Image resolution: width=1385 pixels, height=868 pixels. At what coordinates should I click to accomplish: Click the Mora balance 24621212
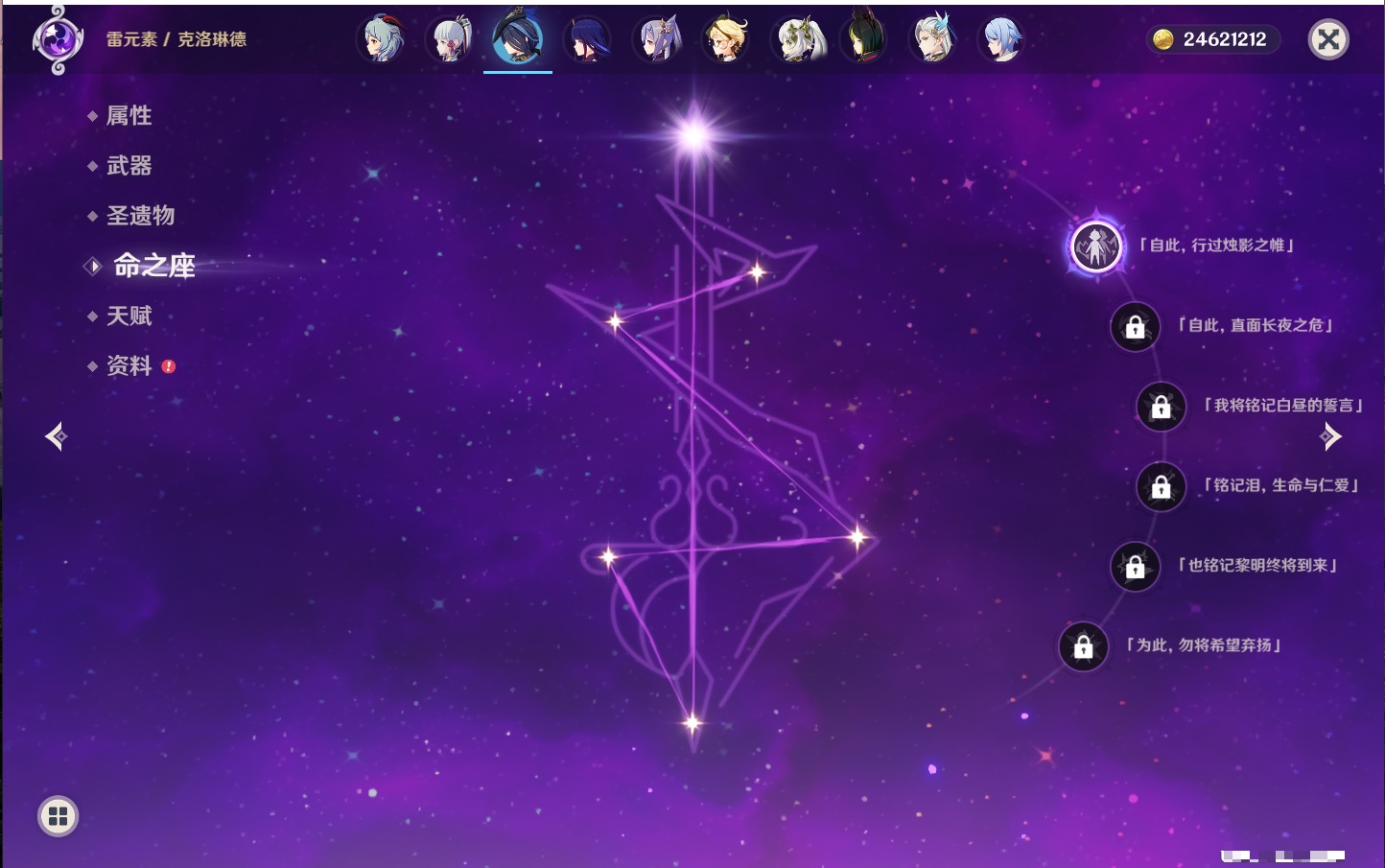point(1225,39)
